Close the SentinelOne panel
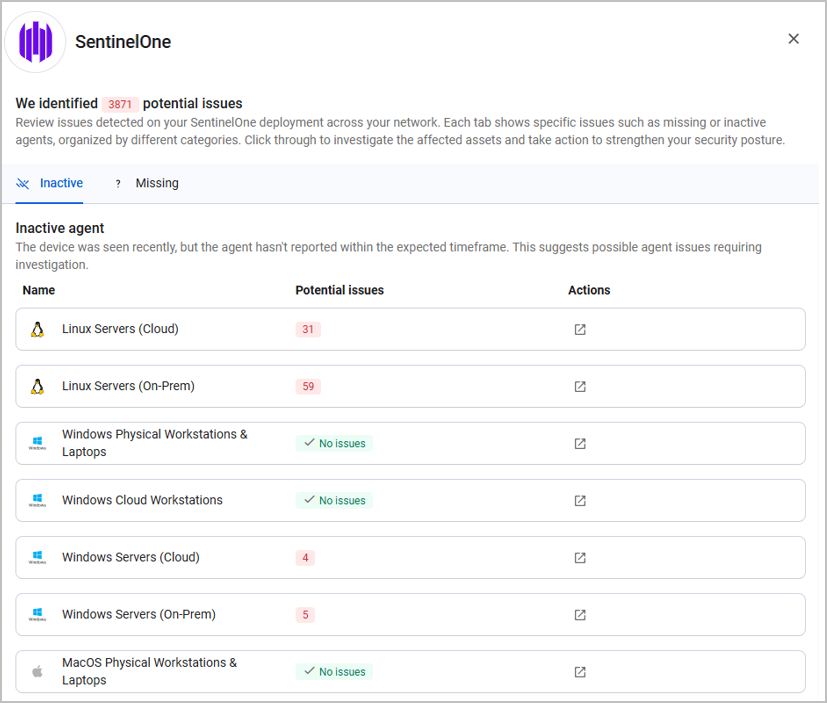 pyautogui.click(x=793, y=39)
